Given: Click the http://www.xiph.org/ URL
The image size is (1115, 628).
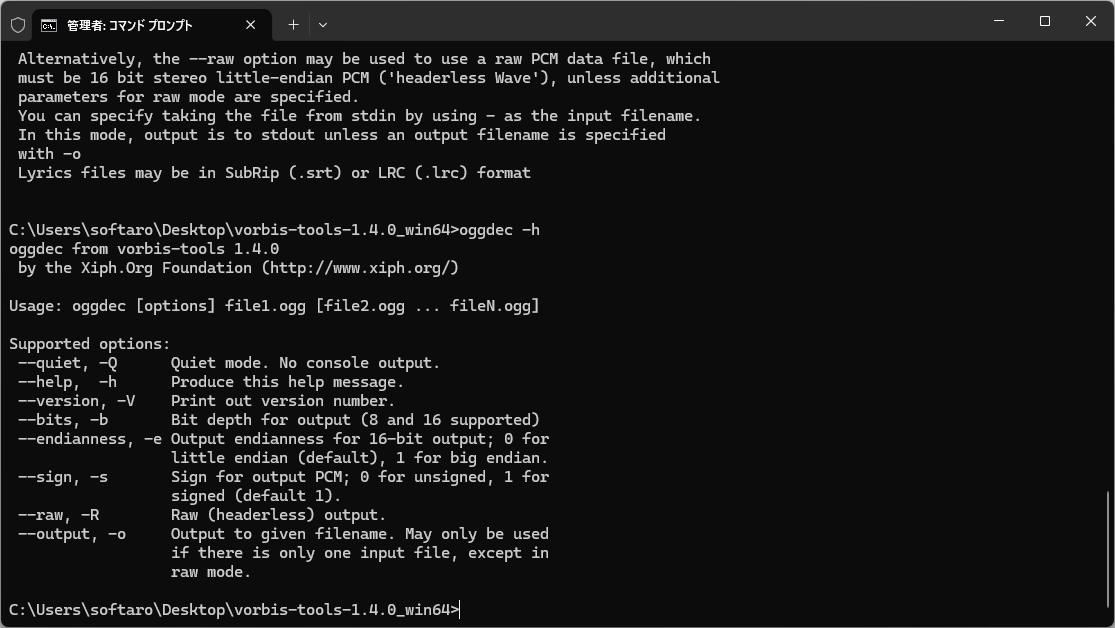Looking at the screenshot, I should click(x=360, y=268).
